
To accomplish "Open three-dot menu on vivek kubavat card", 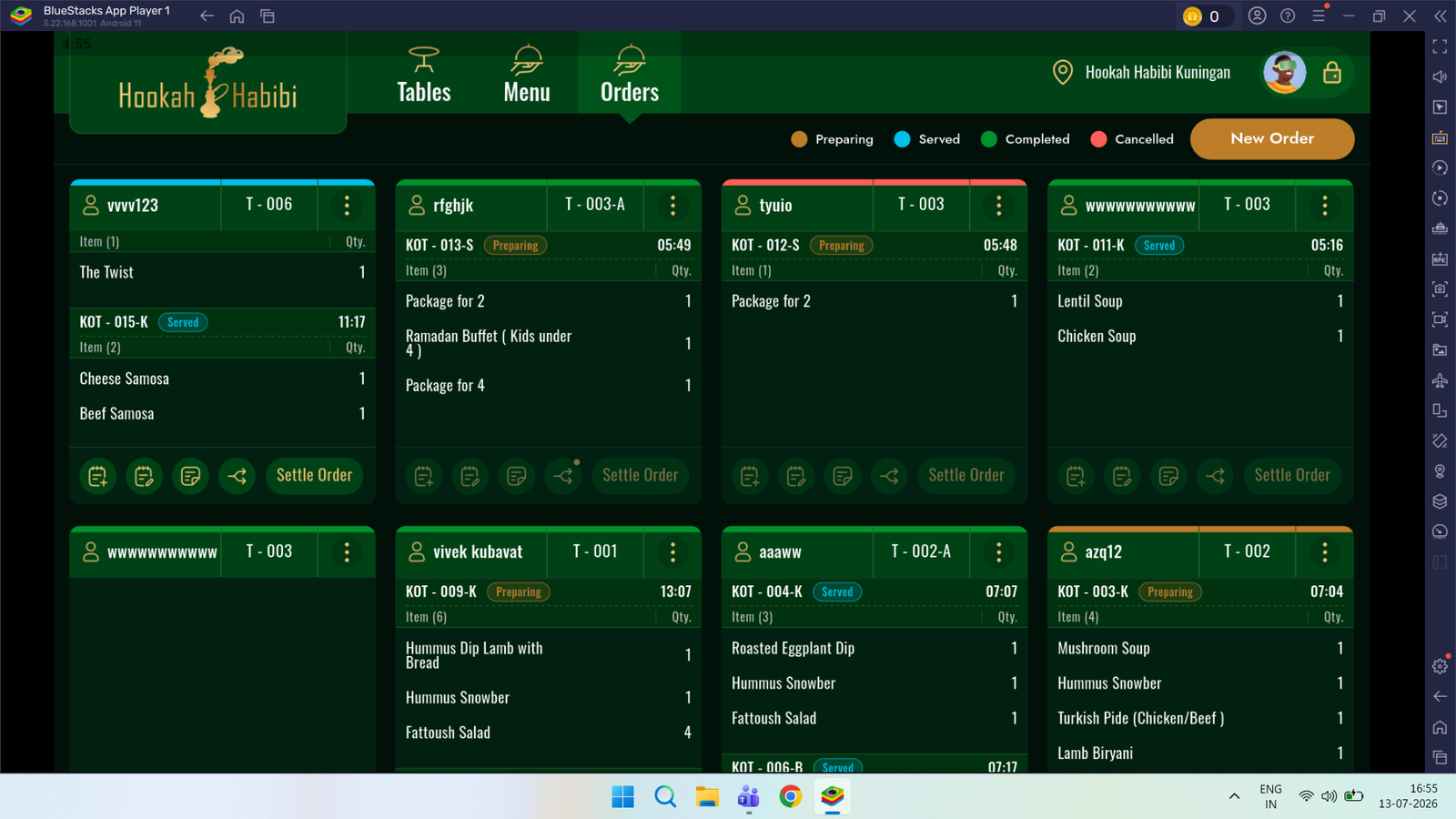I will click(x=672, y=552).
